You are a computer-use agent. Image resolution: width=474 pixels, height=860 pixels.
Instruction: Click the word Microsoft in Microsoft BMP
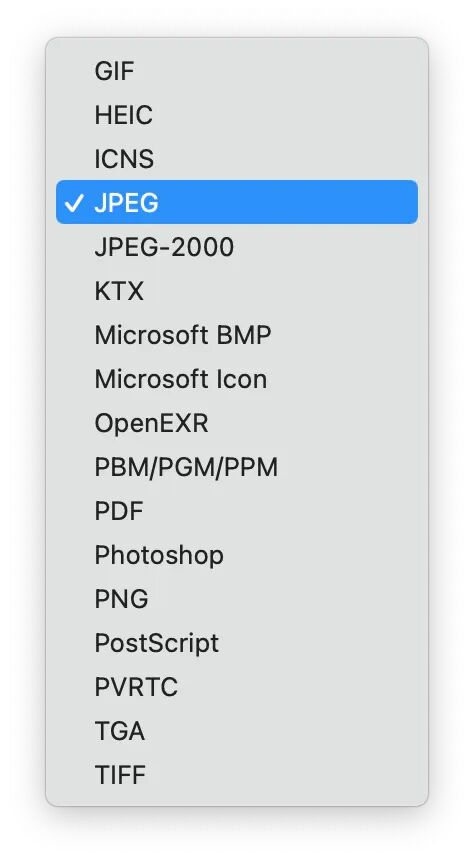point(152,335)
